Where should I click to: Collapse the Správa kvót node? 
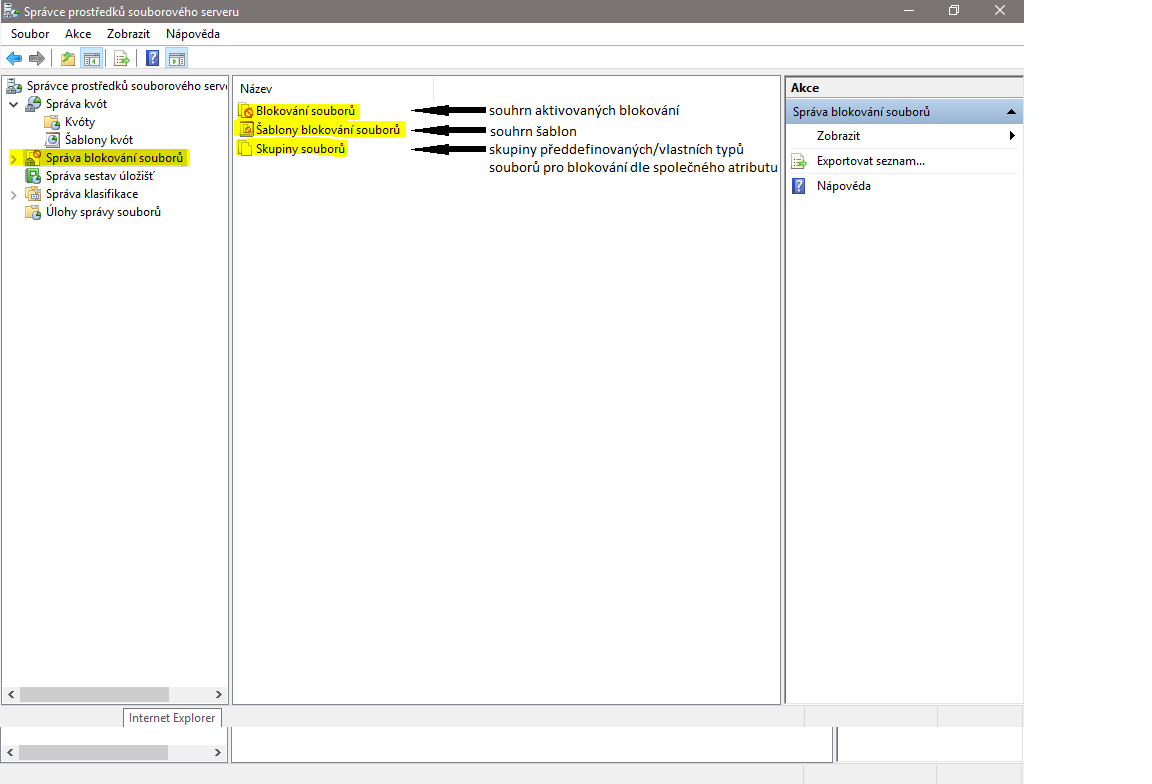(x=13, y=104)
